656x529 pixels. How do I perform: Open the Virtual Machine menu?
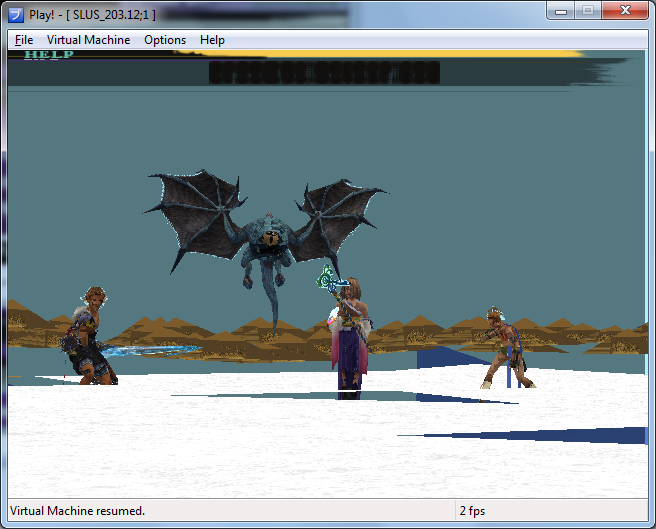(x=88, y=40)
